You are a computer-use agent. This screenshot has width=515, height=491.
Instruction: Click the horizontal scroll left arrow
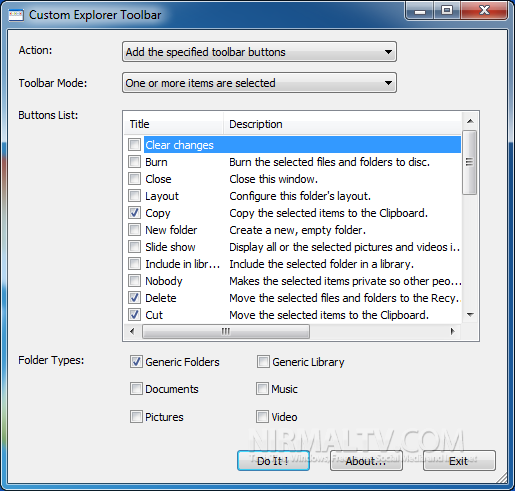pyautogui.click(x=132, y=331)
